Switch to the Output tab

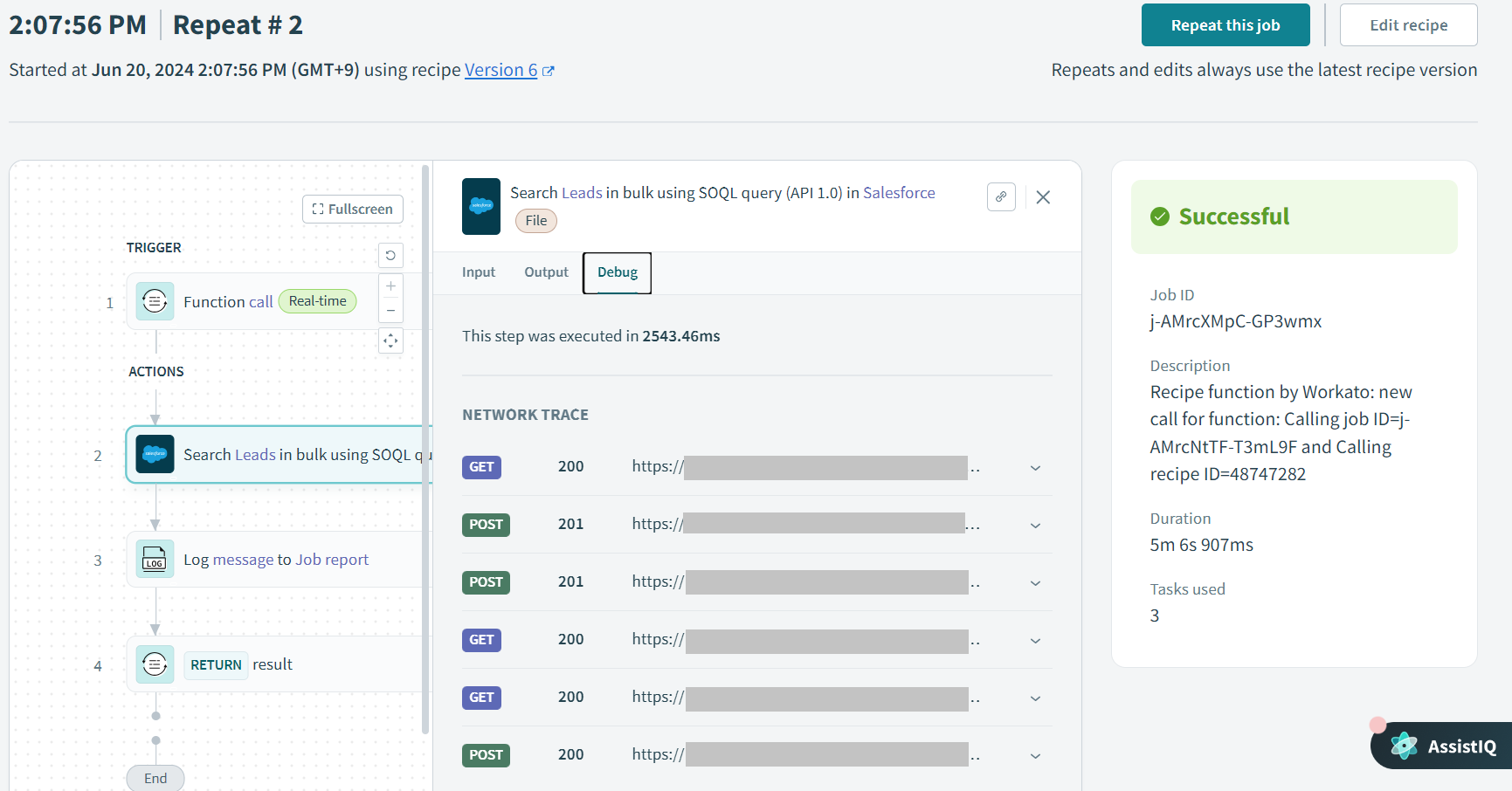coord(546,272)
